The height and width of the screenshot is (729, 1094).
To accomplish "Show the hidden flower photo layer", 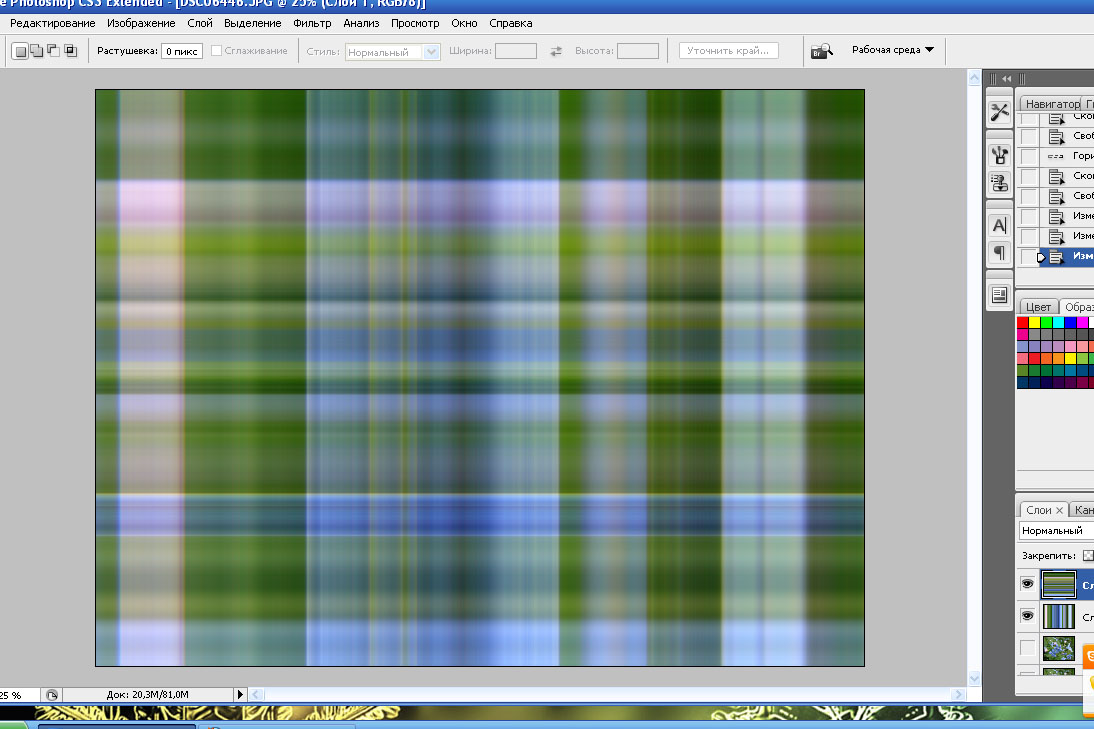I will click(x=1027, y=648).
